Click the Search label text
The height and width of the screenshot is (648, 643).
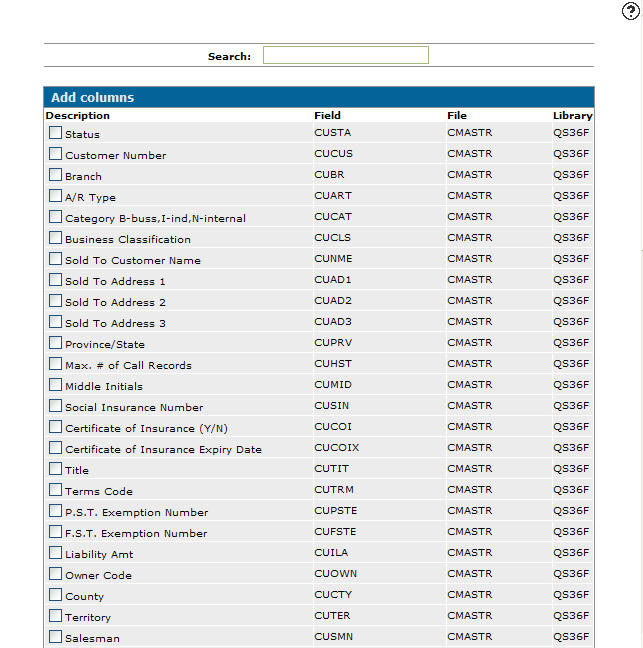(x=229, y=57)
